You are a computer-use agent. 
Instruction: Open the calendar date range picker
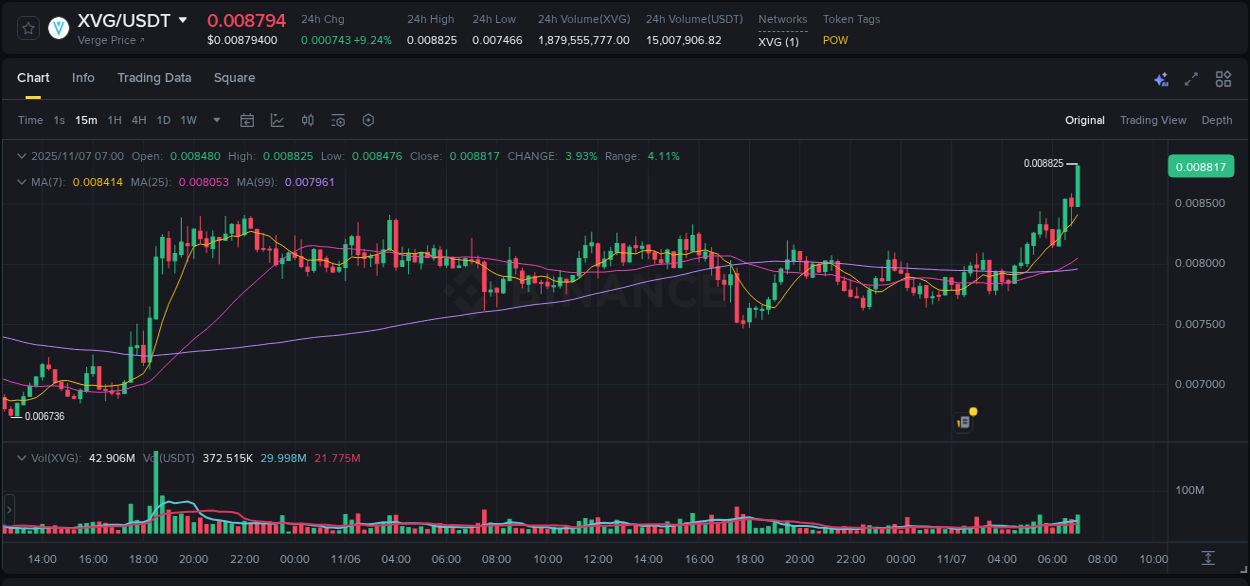coord(247,120)
